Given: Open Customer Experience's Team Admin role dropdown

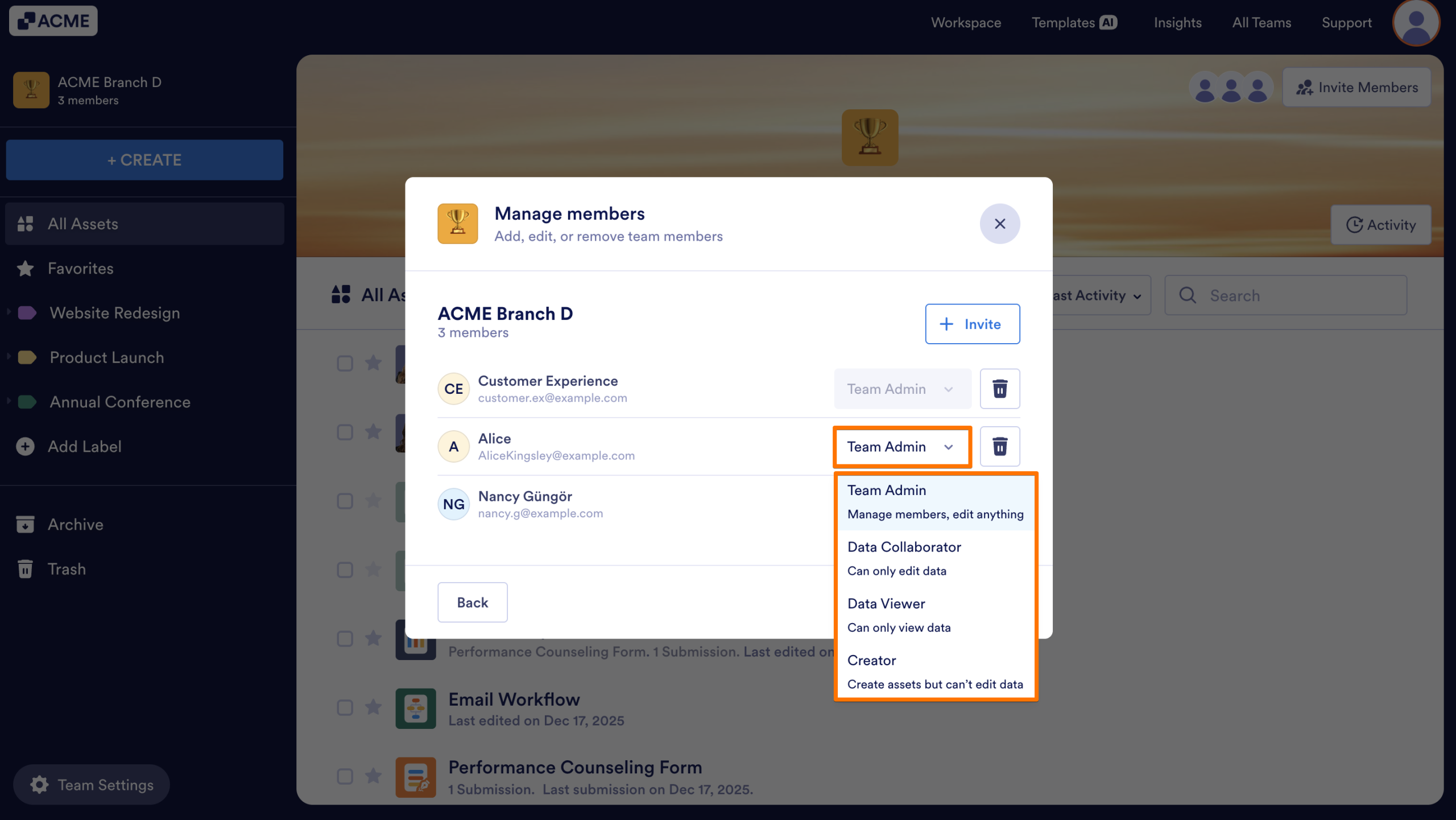Looking at the screenshot, I should [x=902, y=389].
